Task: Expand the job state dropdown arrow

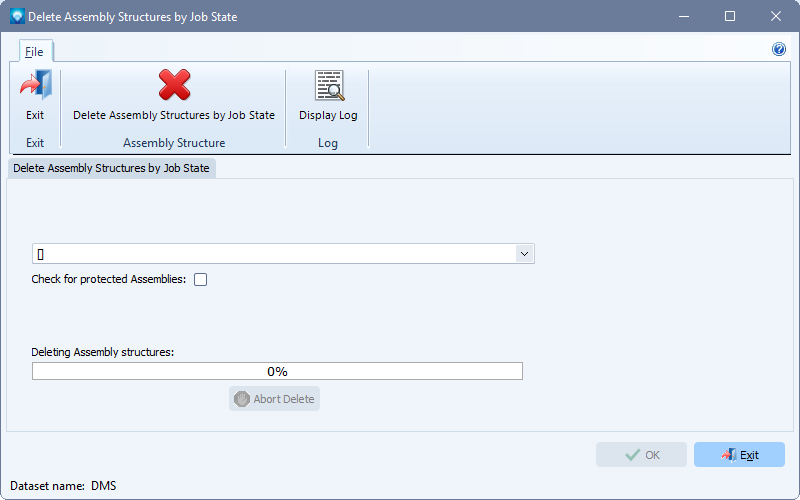Action: 524,254
